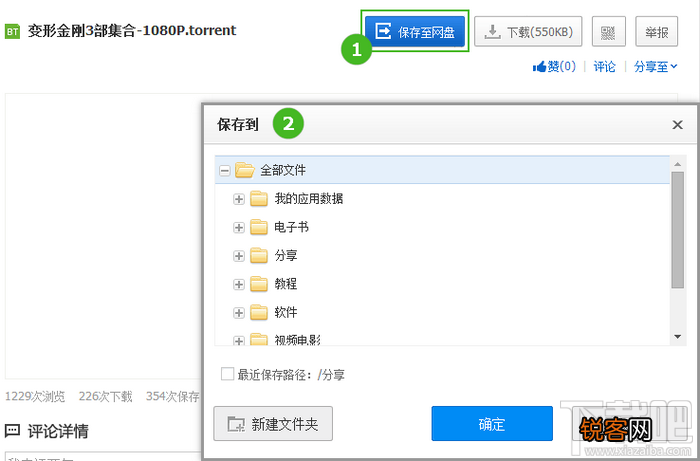Viewport: 700px width, 461px height.
Task: Tick the 最近保存路径 checkbox
Action: (227, 374)
